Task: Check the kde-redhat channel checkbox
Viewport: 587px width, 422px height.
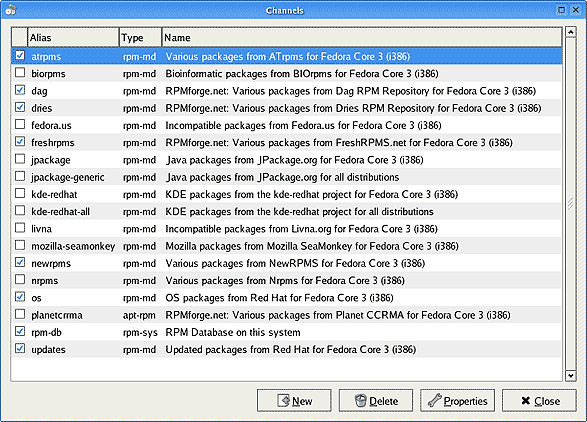Action: pos(20,194)
